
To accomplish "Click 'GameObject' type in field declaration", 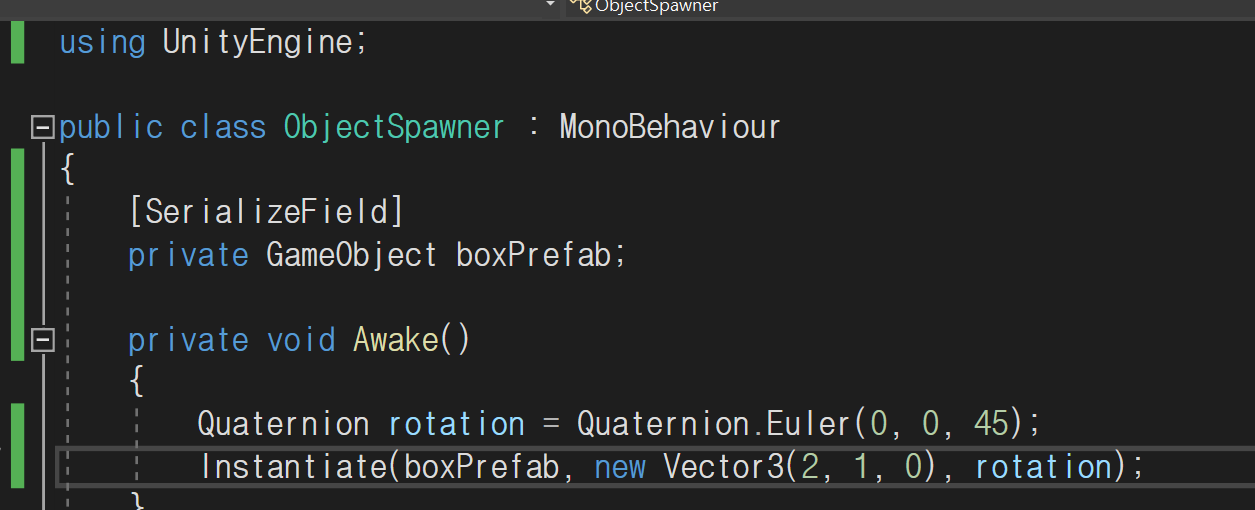I will click(x=352, y=255).
